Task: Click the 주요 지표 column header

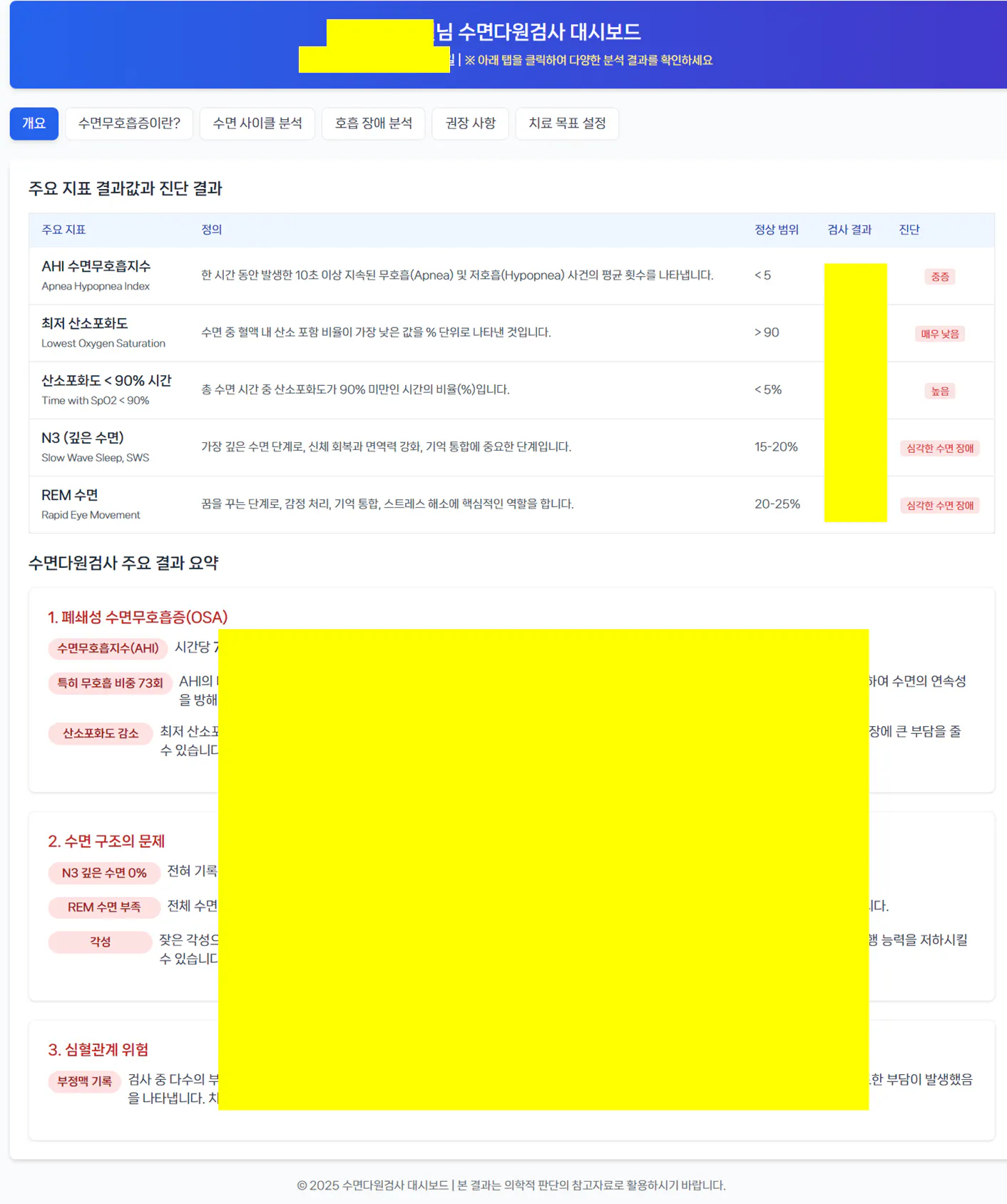Action: click(63, 230)
